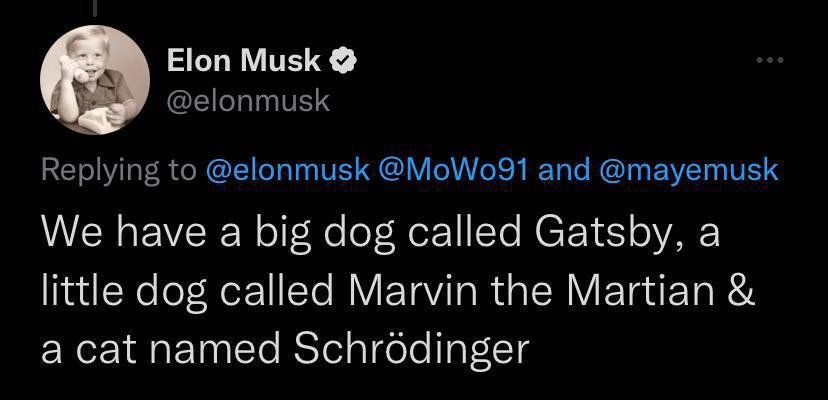Open the blue @elonmusk mention in reply line

(289, 169)
